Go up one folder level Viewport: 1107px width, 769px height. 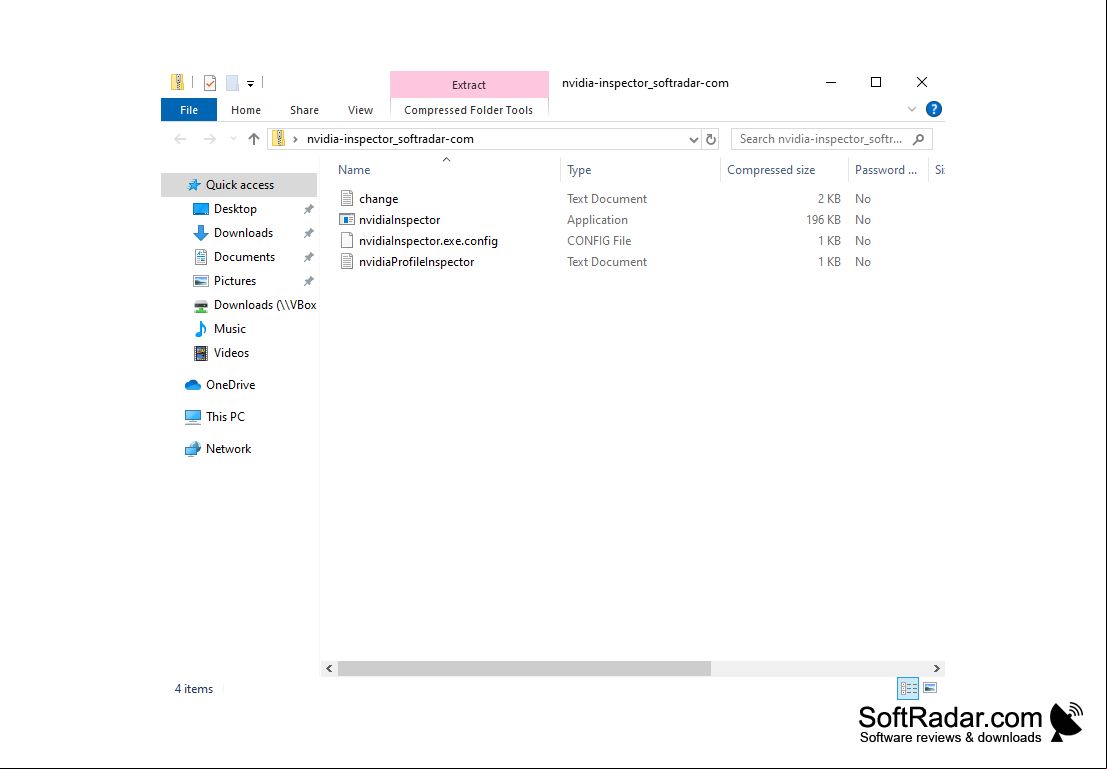tap(254, 139)
